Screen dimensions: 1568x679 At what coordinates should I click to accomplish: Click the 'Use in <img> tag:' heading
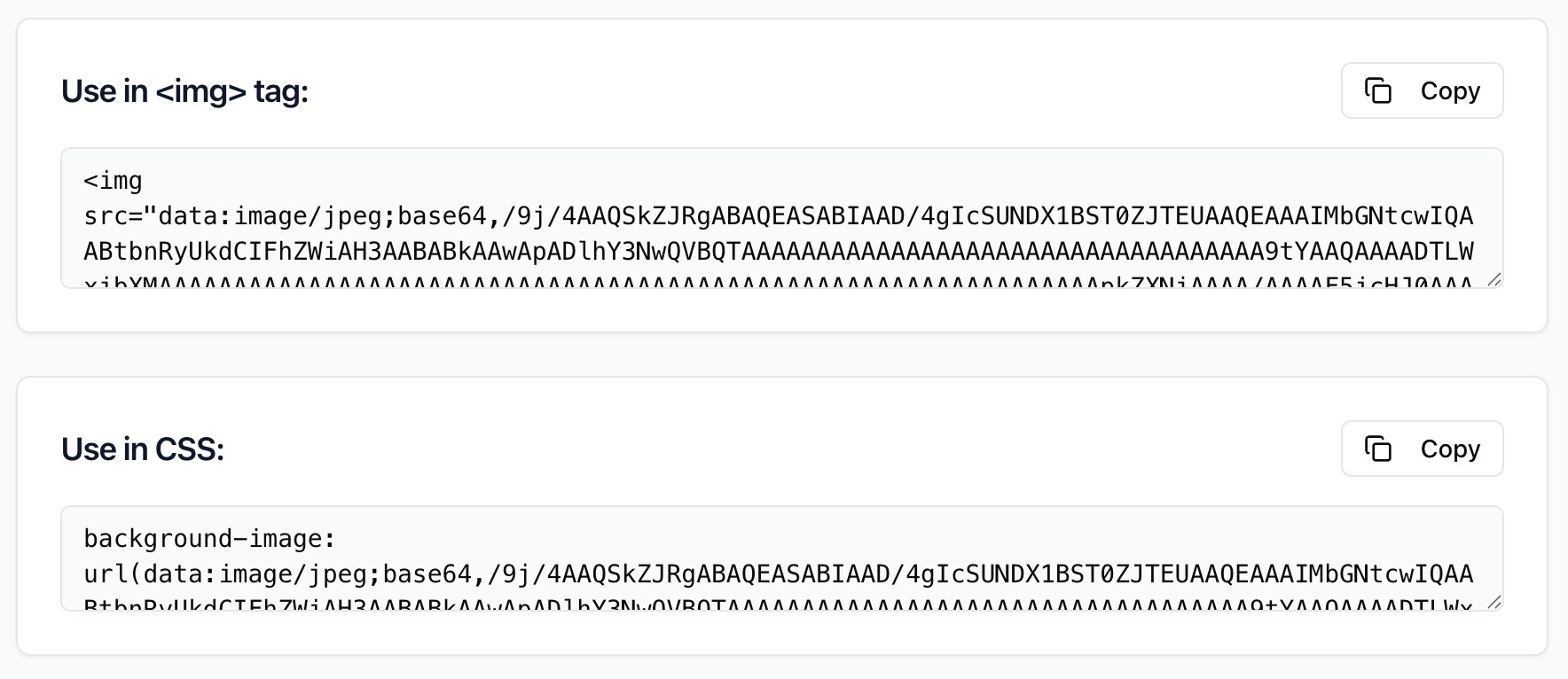[x=185, y=90]
